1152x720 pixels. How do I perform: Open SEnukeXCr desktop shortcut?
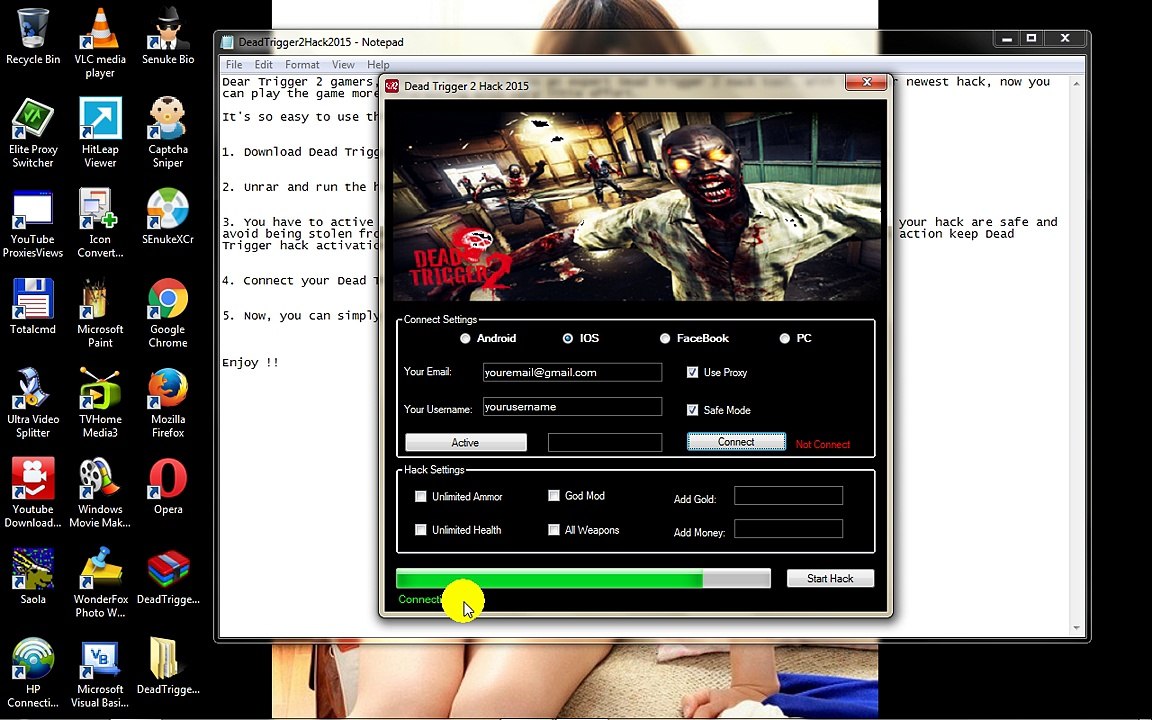tap(168, 217)
